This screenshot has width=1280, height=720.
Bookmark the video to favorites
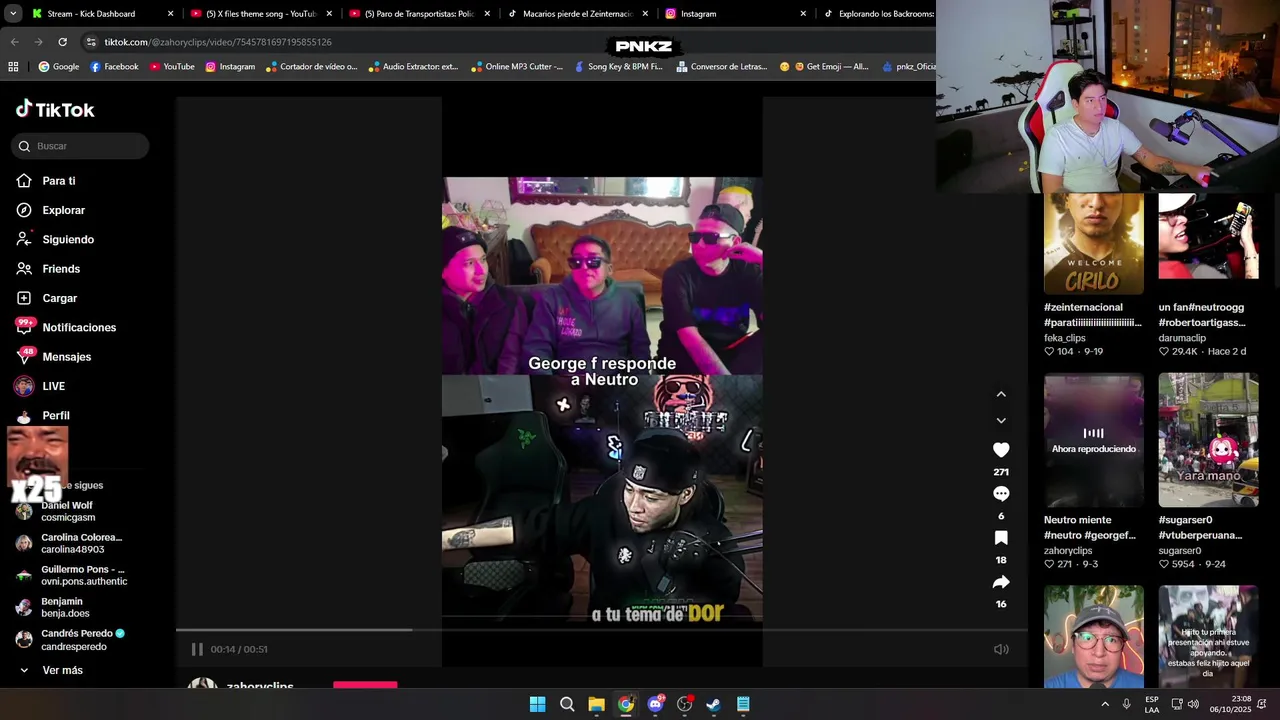(x=1001, y=538)
